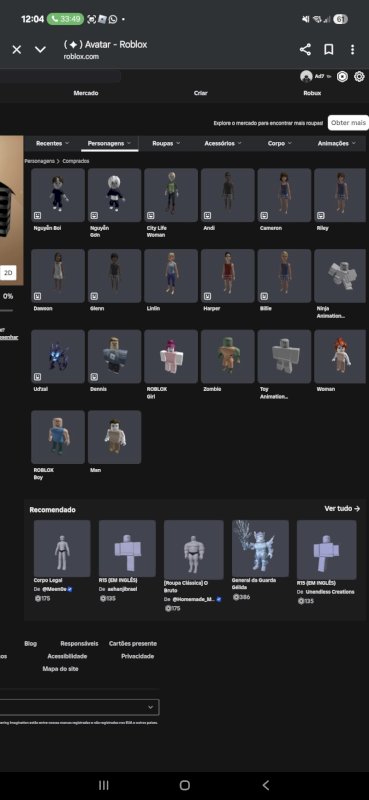Screen dimensions: 369x800
Task: Open the Robux balance icon in header
Action: click(x=342, y=77)
